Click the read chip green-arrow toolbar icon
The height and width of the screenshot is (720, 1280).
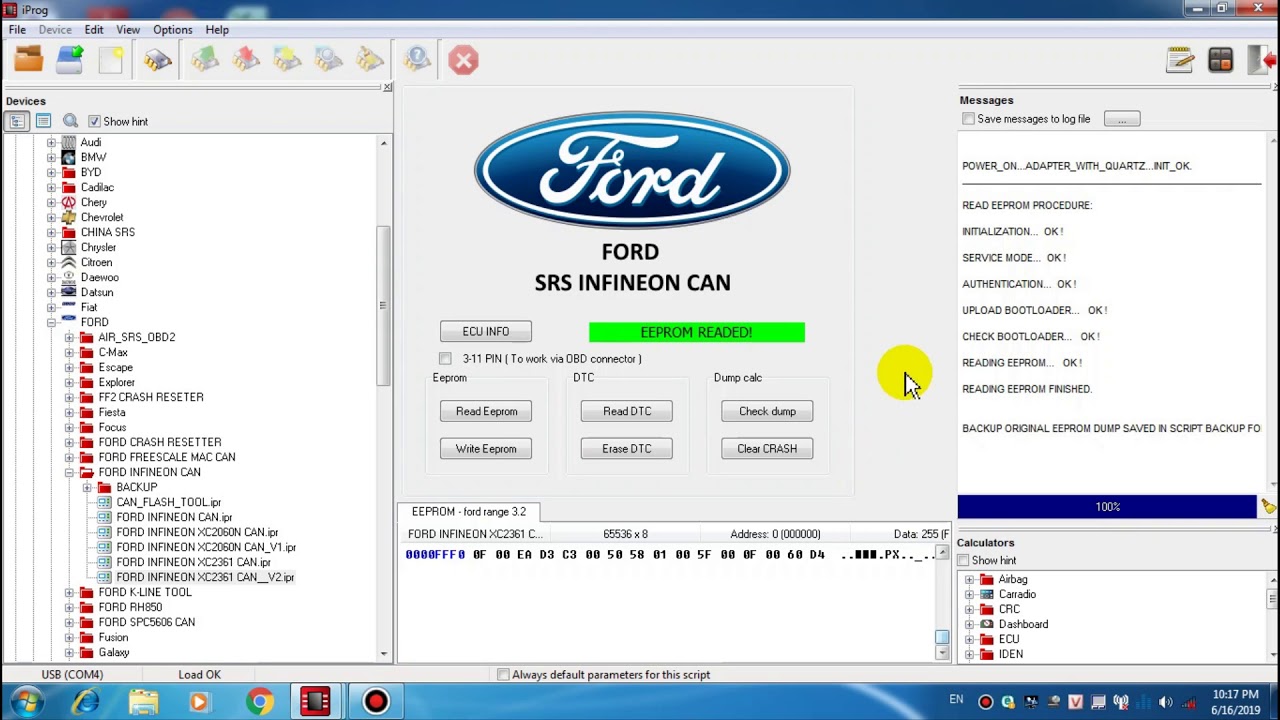[x=205, y=60]
